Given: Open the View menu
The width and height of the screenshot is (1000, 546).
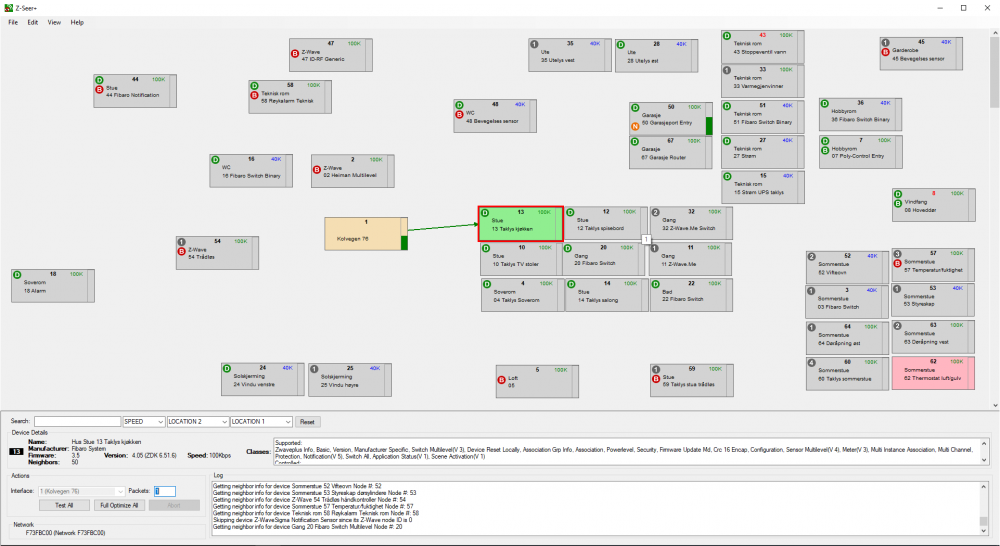Looking at the screenshot, I should [x=54, y=22].
